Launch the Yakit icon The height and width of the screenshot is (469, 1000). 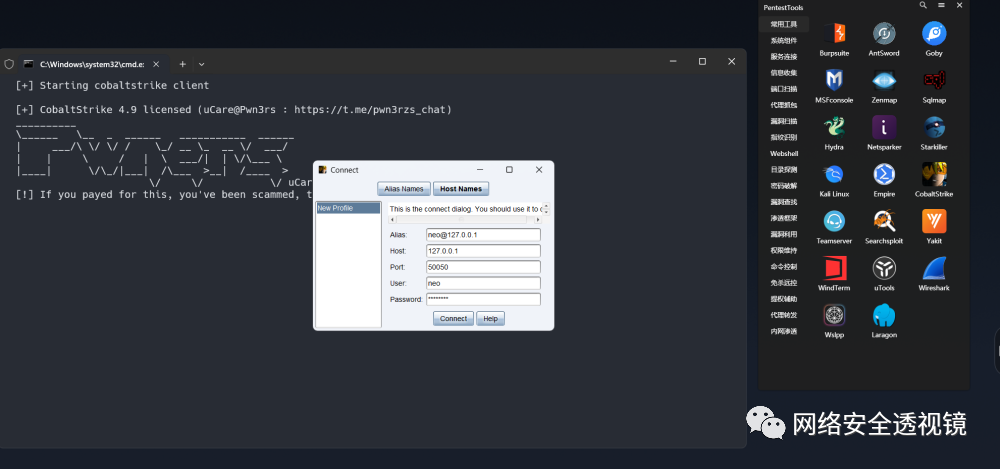(x=934, y=221)
